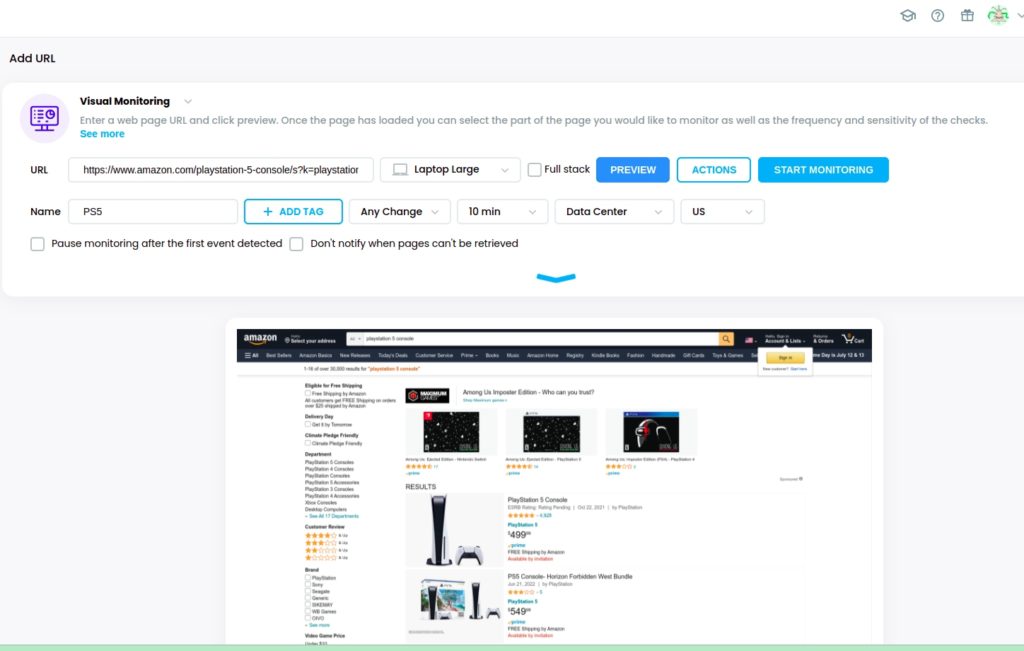The height and width of the screenshot is (651, 1024).
Task: Open the Laptop Large device dropdown
Action: click(450, 170)
